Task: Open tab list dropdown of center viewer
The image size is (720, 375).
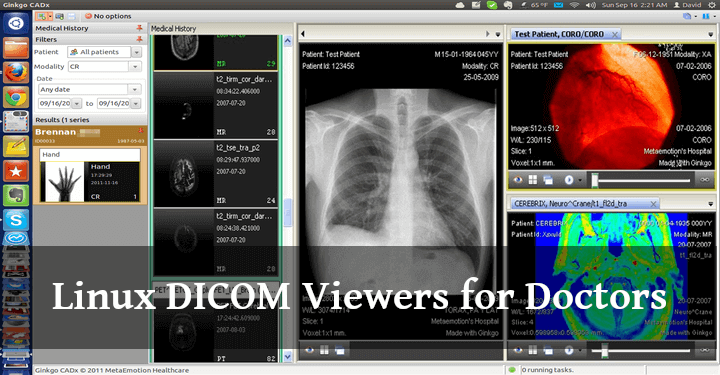Action: pos(498,34)
